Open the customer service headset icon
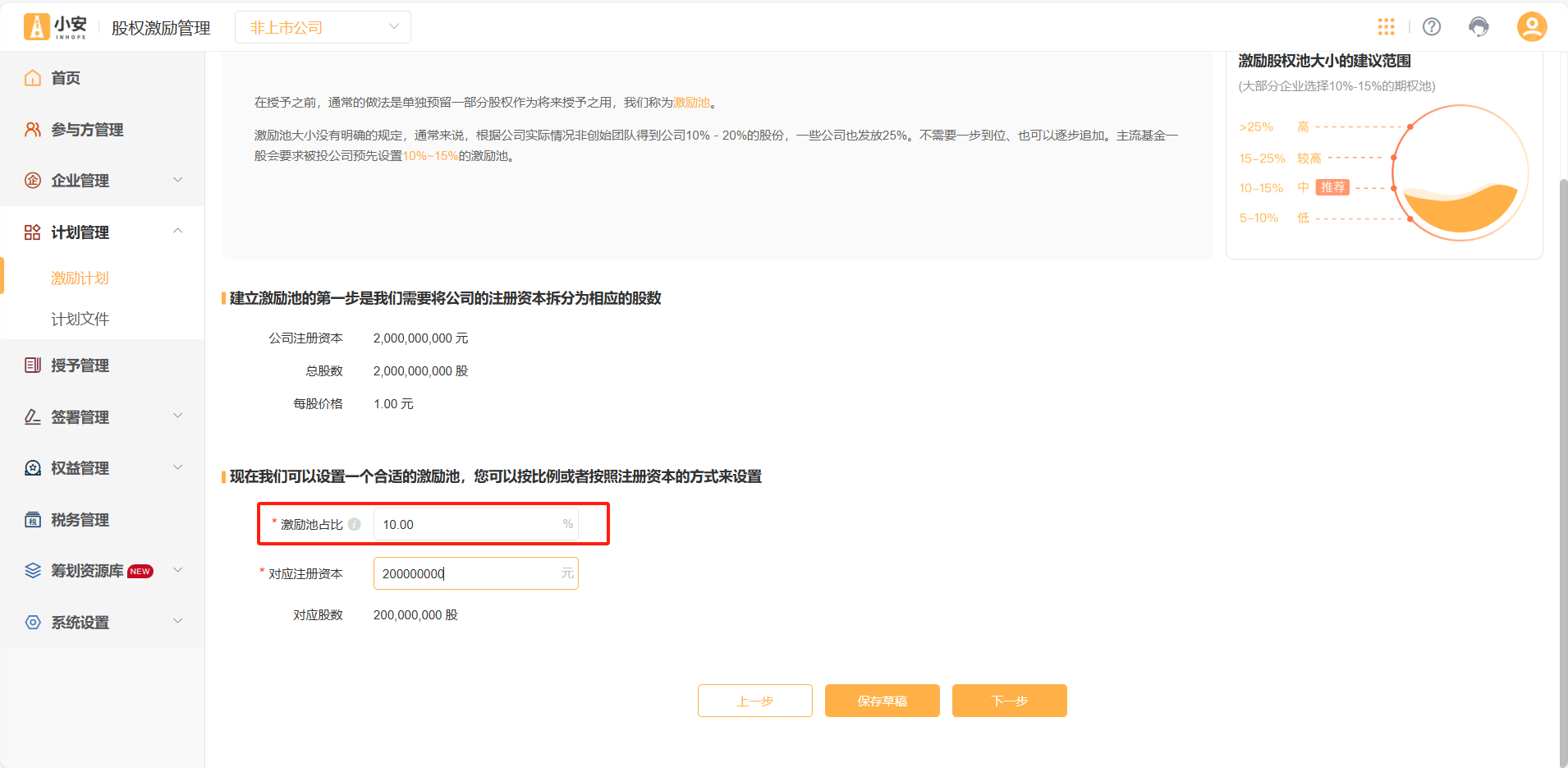The width and height of the screenshot is (1568, 768). (1479, 27)
